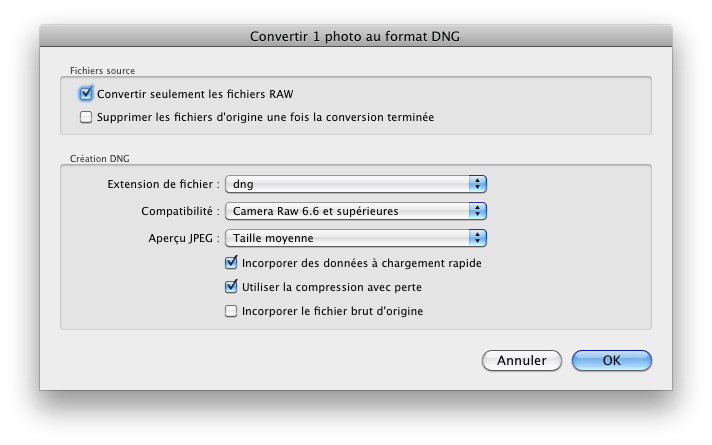Viewport: 712px width, 445px height.
Task: Click blue arrows icon on Aperçu JPEG popup
Action: click(x=477, y=238)
